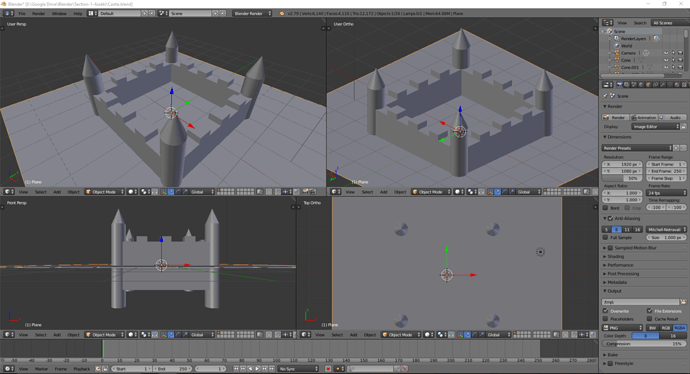
Task: Click Blender info editor type icon top-left
Action: click(x=8, y=13)
